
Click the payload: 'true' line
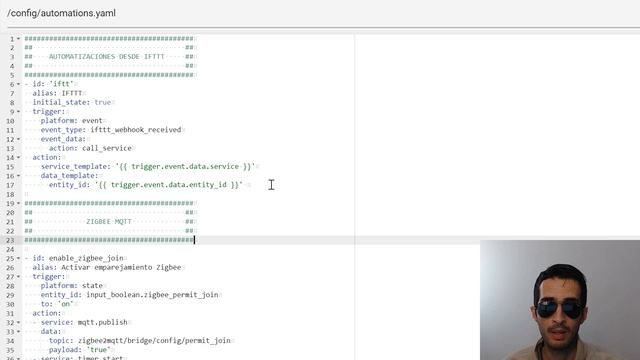80,350
